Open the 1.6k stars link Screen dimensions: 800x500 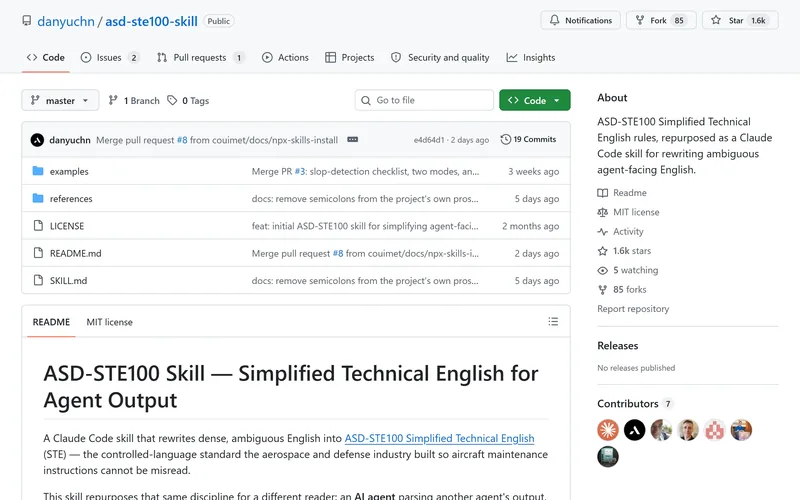pos(624,251)
